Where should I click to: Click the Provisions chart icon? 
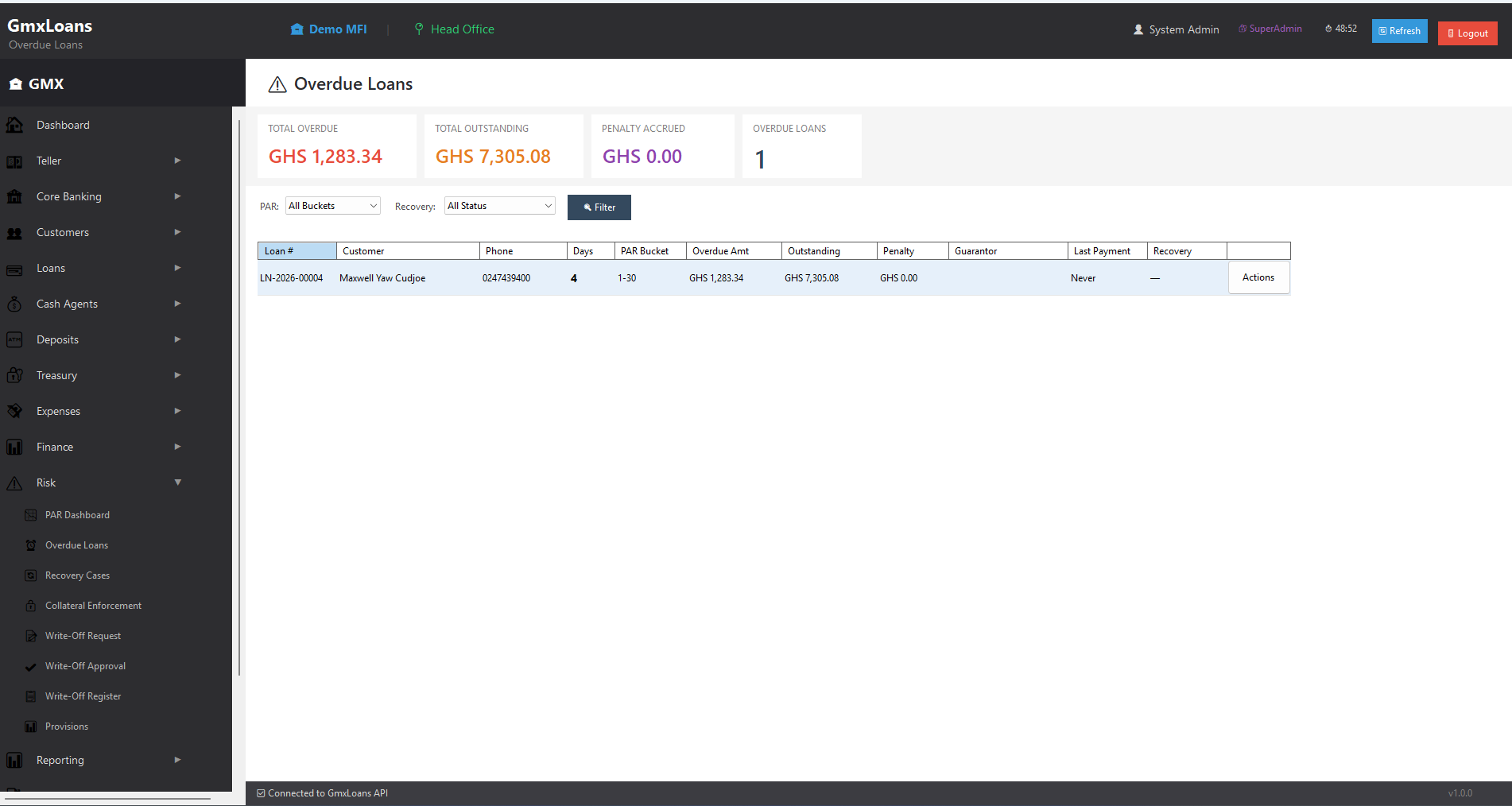pos(31,727)
